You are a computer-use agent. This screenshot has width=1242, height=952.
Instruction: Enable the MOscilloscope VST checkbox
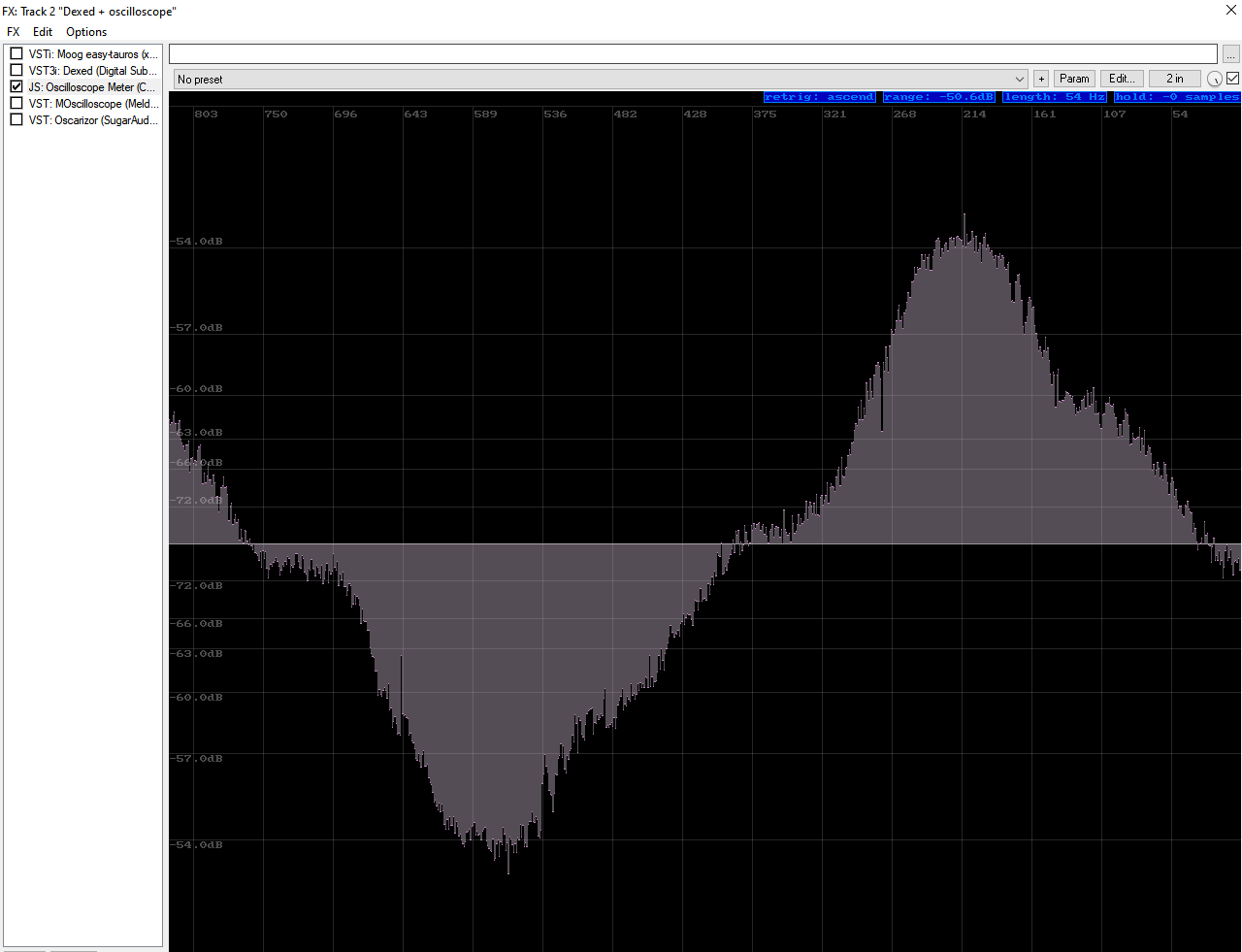pos(16,104)
